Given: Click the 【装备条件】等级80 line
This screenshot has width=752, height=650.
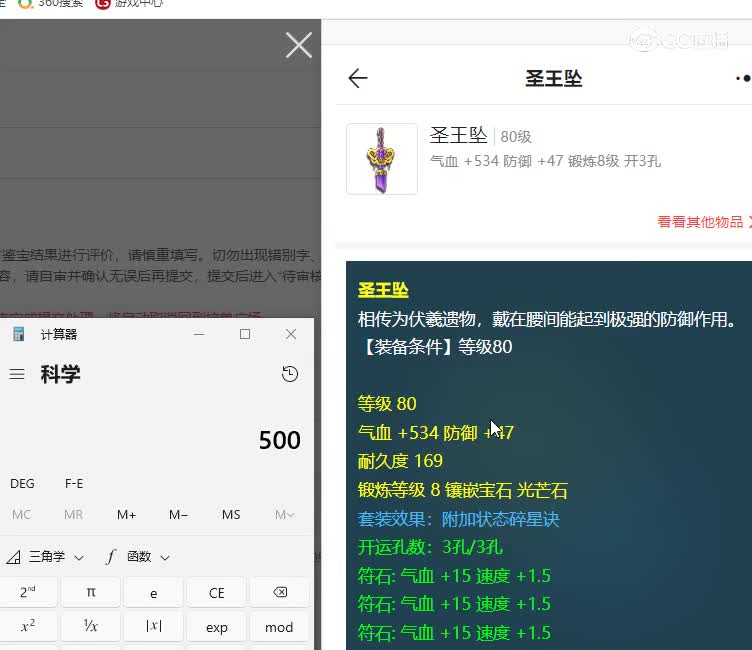Looking at the screenshot, I should 435,347.
